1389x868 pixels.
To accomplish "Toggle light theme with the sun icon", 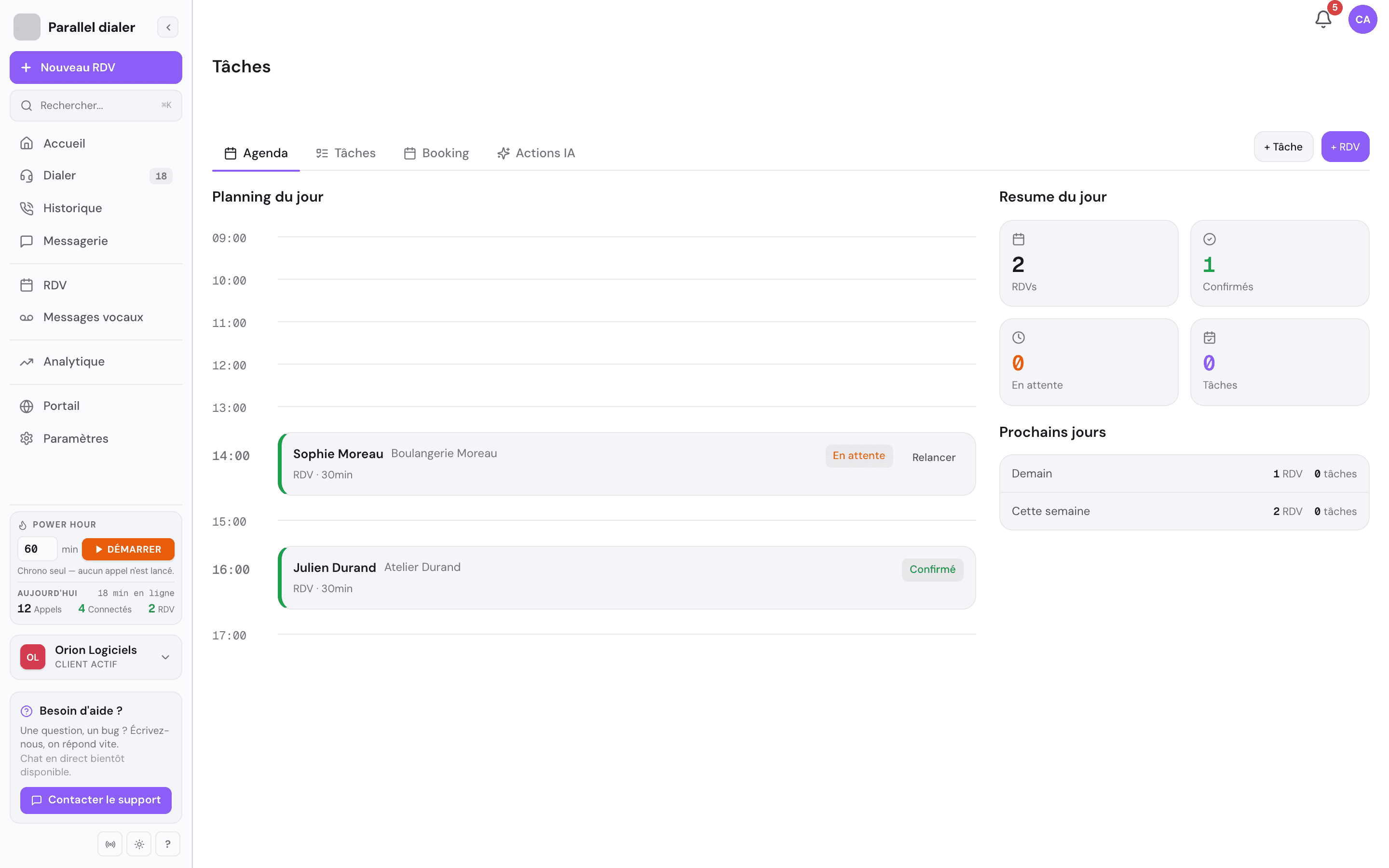I will point(139,844).
